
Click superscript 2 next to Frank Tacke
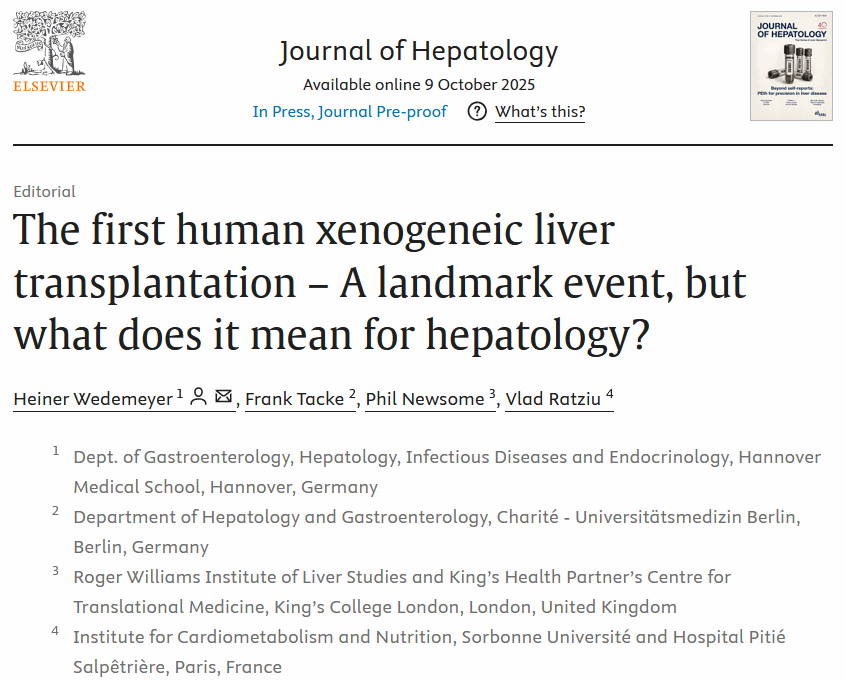353,395
